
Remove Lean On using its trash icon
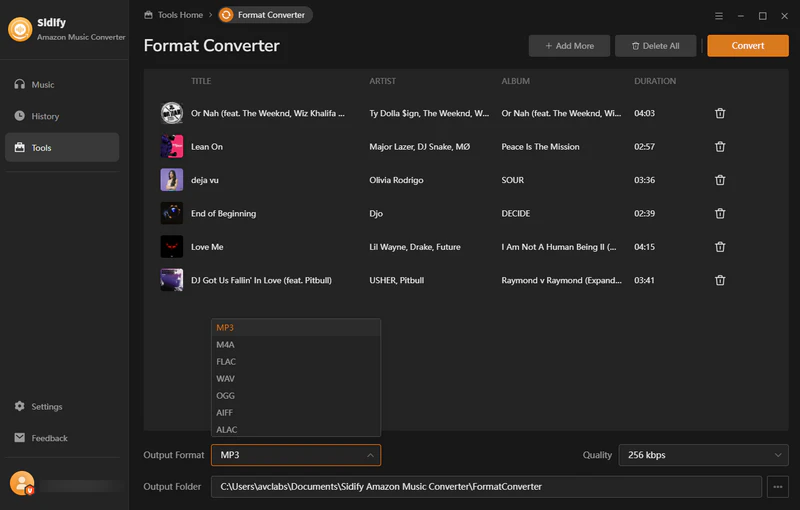[720, 147]
